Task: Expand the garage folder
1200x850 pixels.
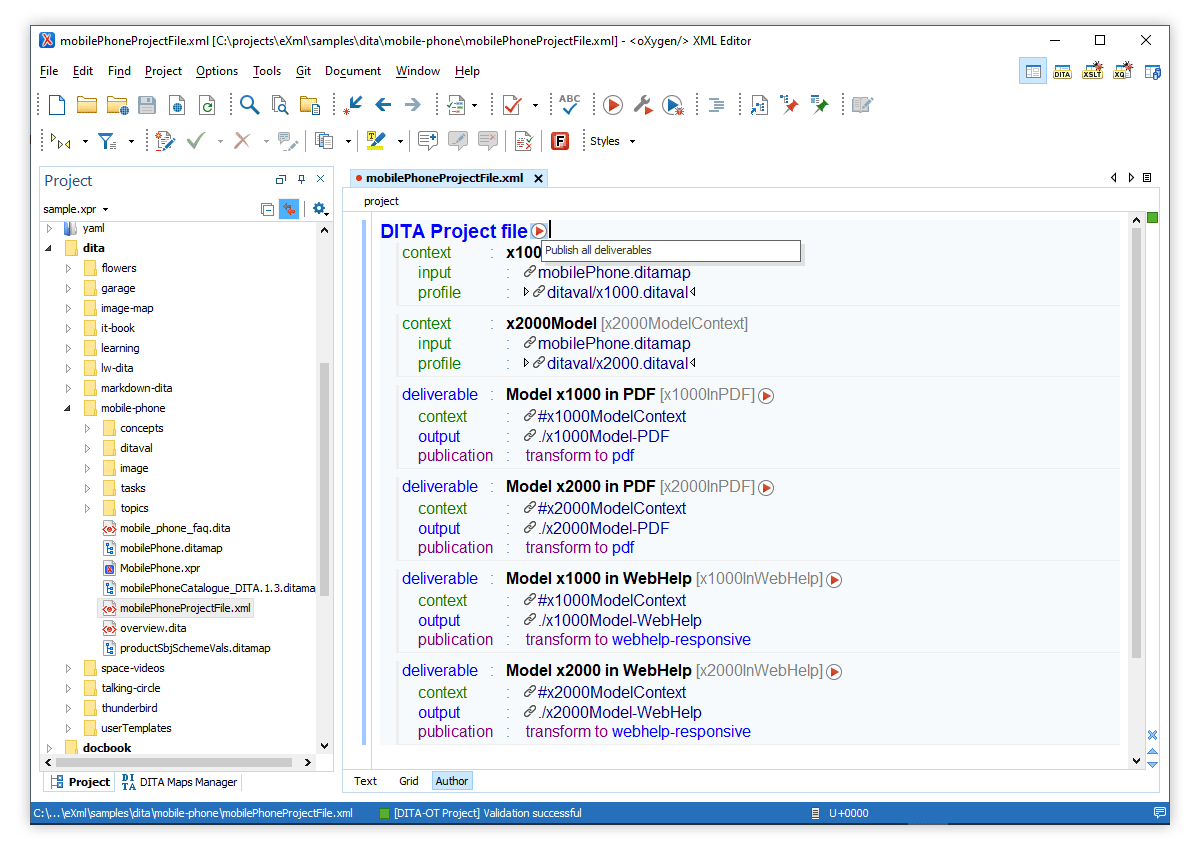Action: [68, 288]
